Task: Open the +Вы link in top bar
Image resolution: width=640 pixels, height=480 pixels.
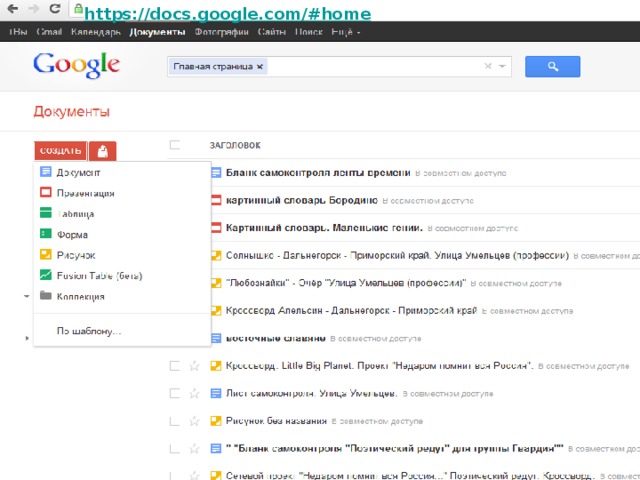Action: [18, 32]
